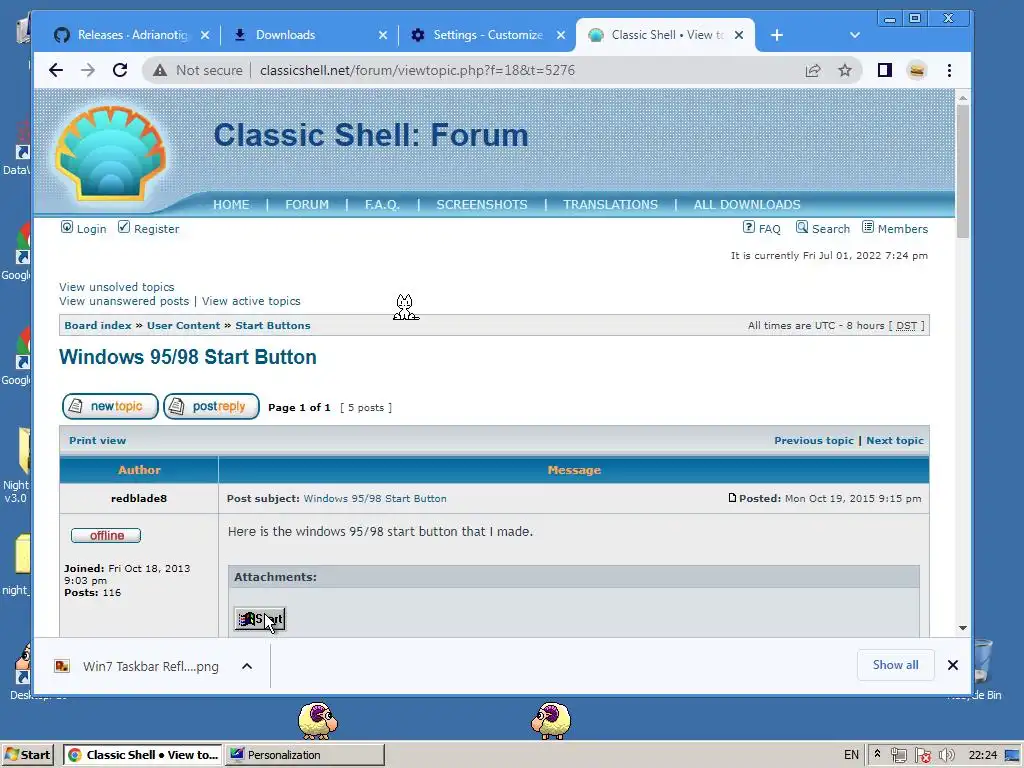Click the small post icon beside Posted
Screen dimensions: 1024x768
pos(732,498)
